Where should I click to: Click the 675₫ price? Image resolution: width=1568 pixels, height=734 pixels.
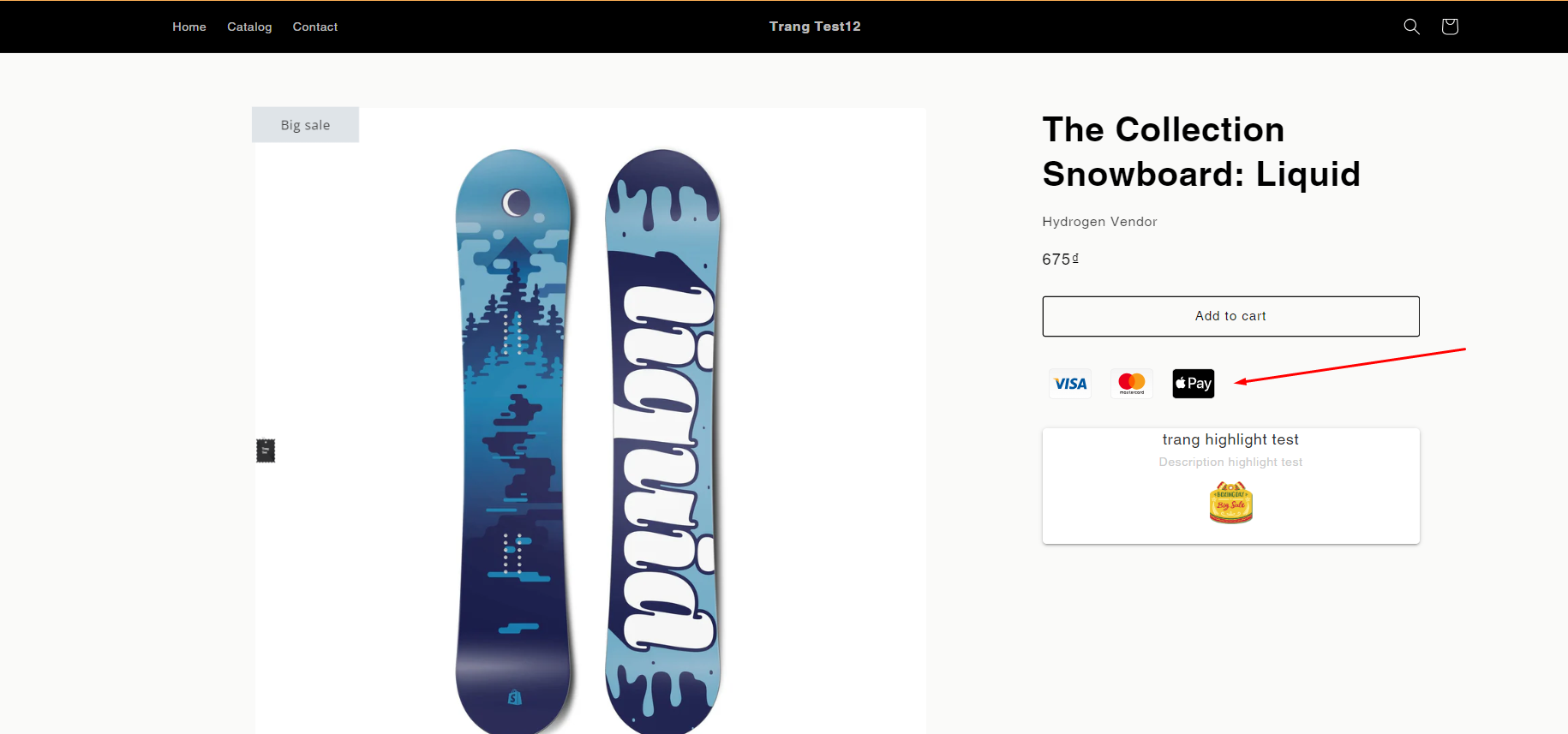pos(1060,260)
